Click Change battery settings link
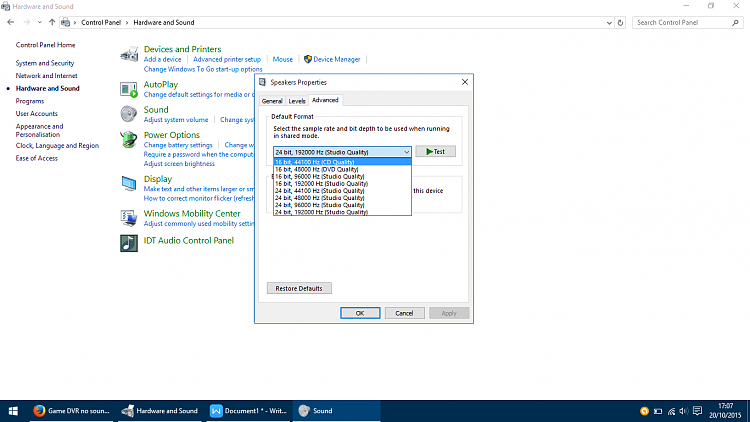The image size is (750, 422). point(178,145)
